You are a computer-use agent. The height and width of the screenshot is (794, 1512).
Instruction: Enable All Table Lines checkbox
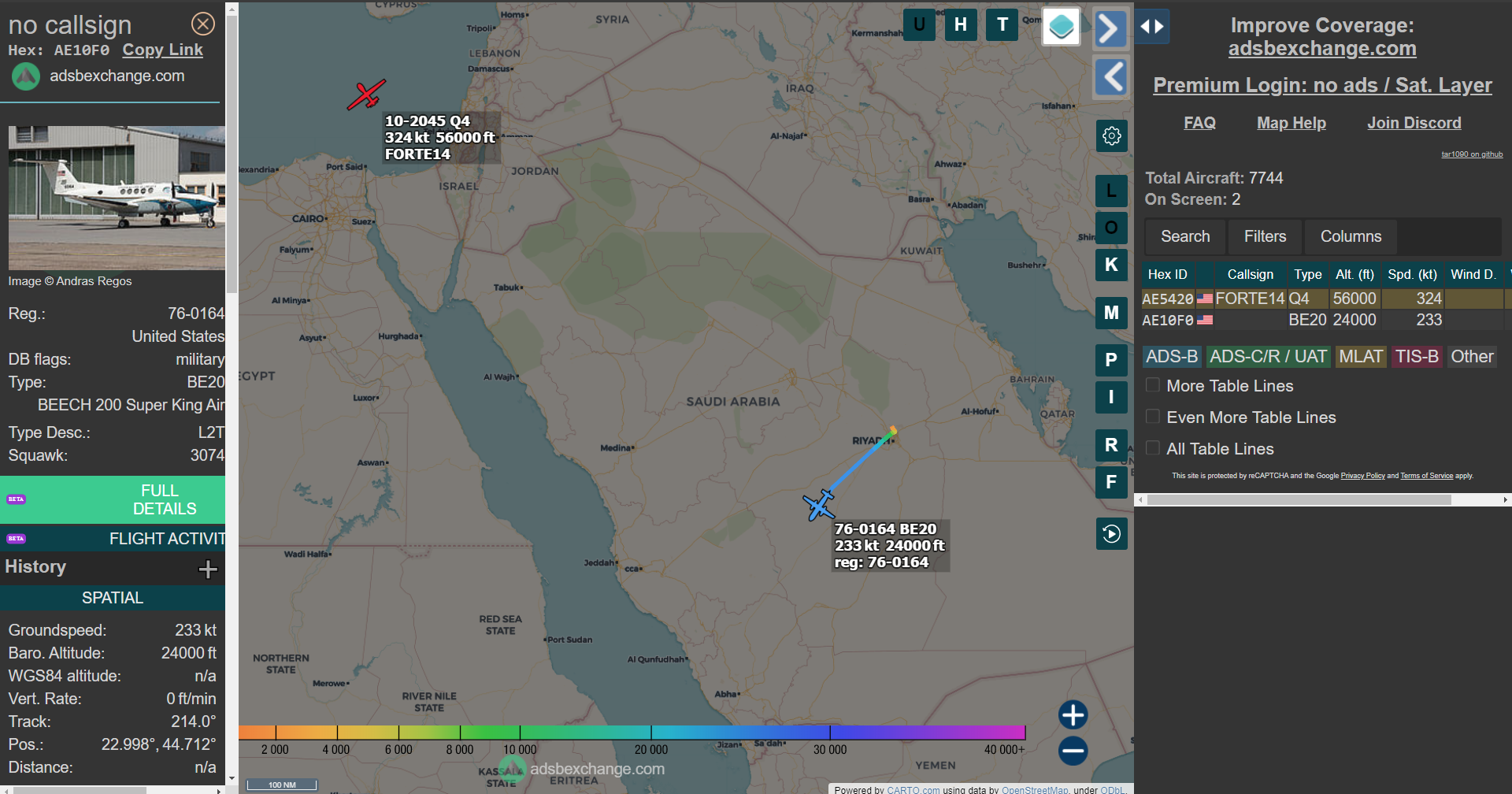pyautogui.click(x=1152, y=448)
